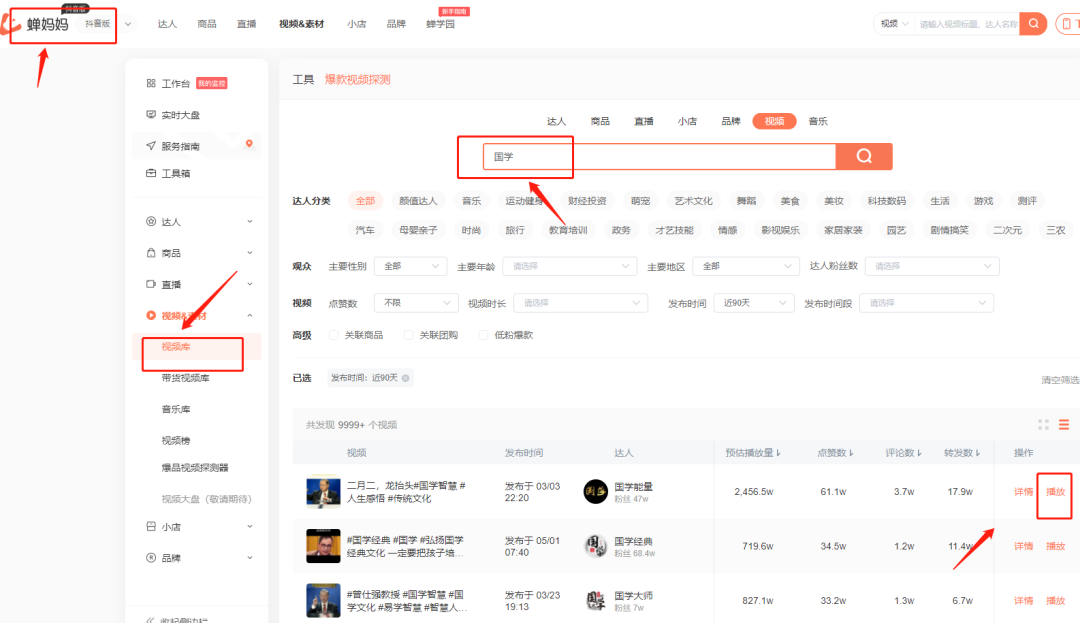Viewport: 1080px width, 623px height.
Task: Open 爆品视频探测器 in the sidebar
Action: coord(195,467)
